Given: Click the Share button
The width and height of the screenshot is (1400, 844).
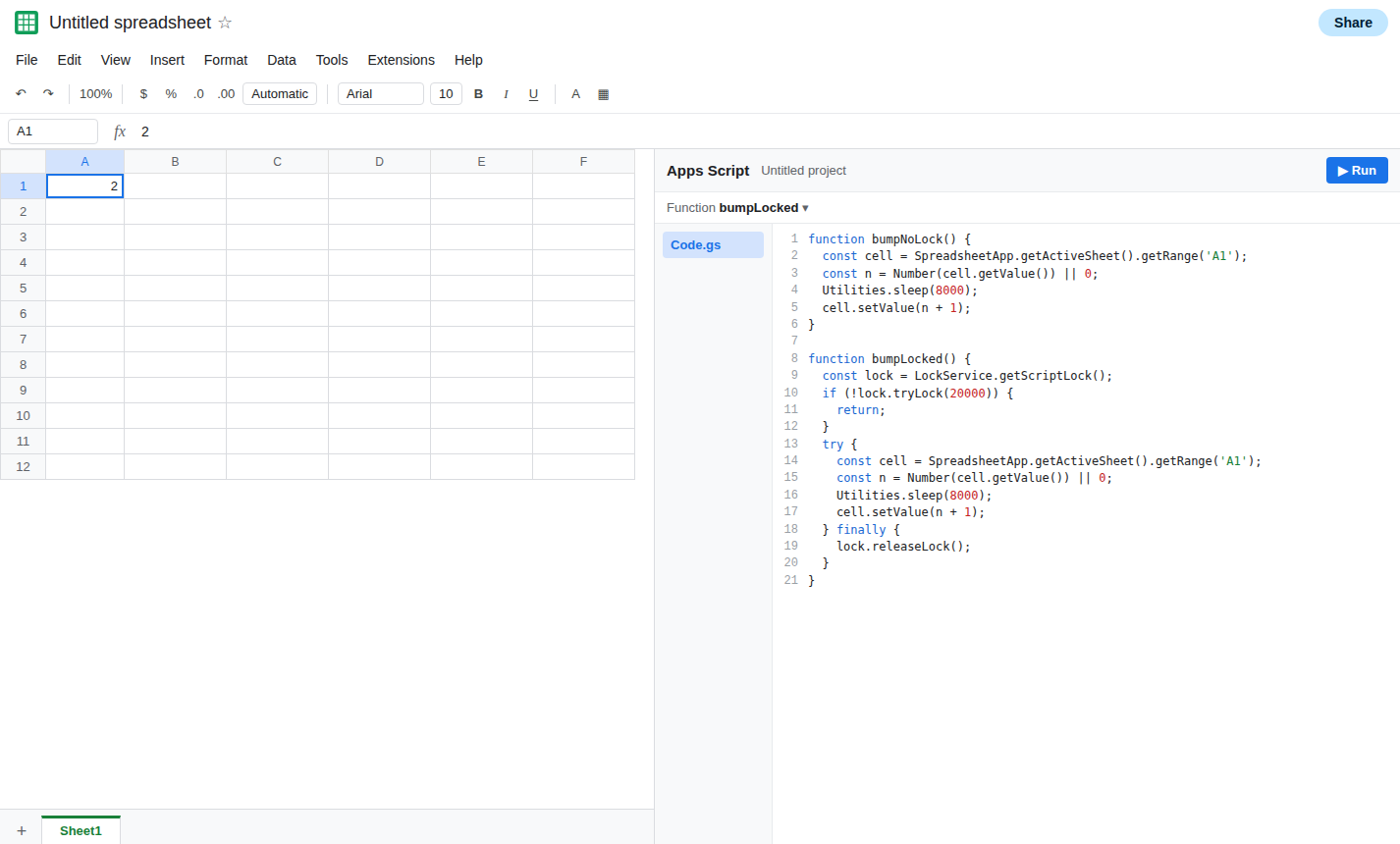Looking at the screenshot, I should [x=1353, y=23].
